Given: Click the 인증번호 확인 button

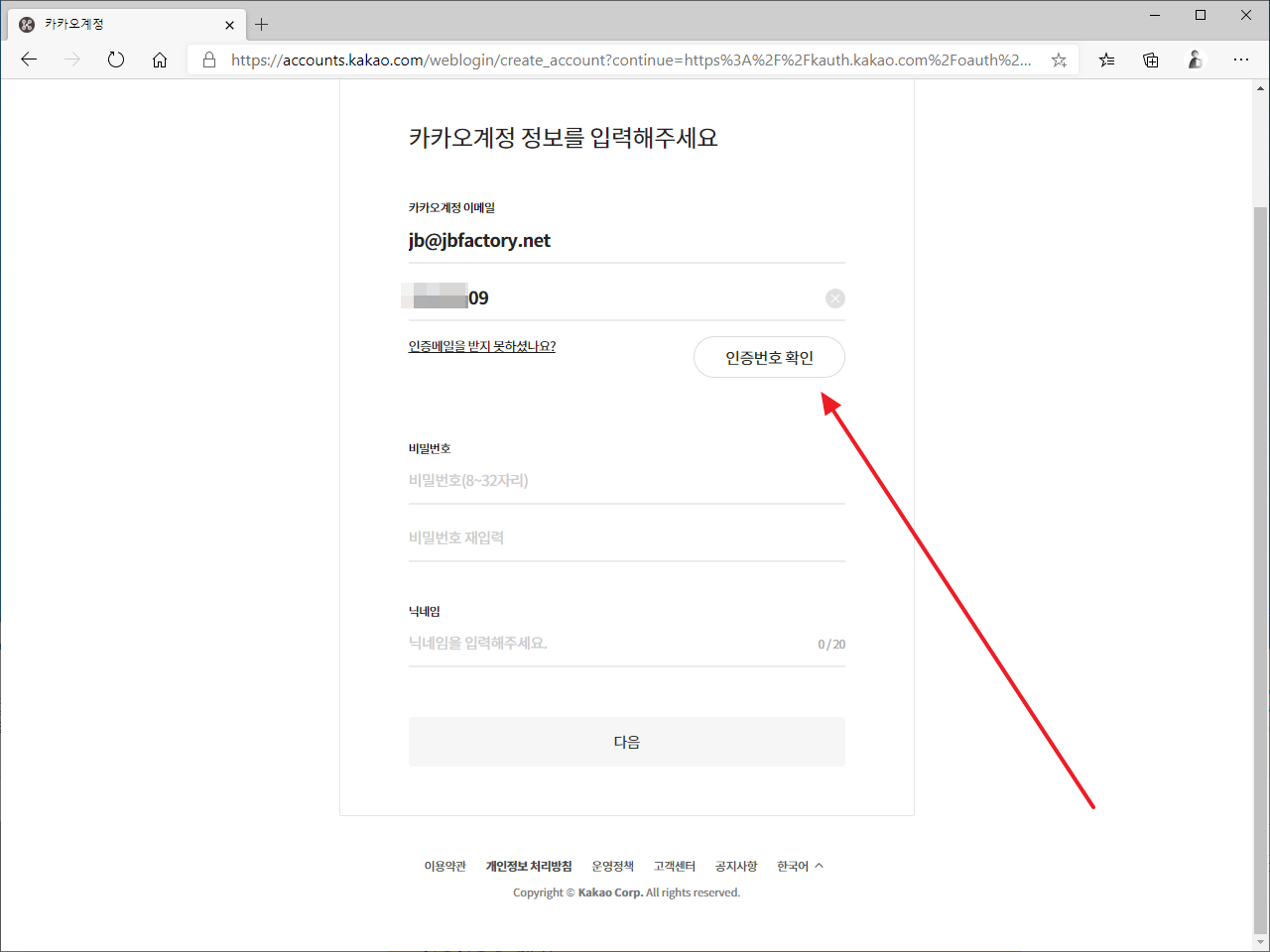Looking at the screenshot, I should coord(769,357).
